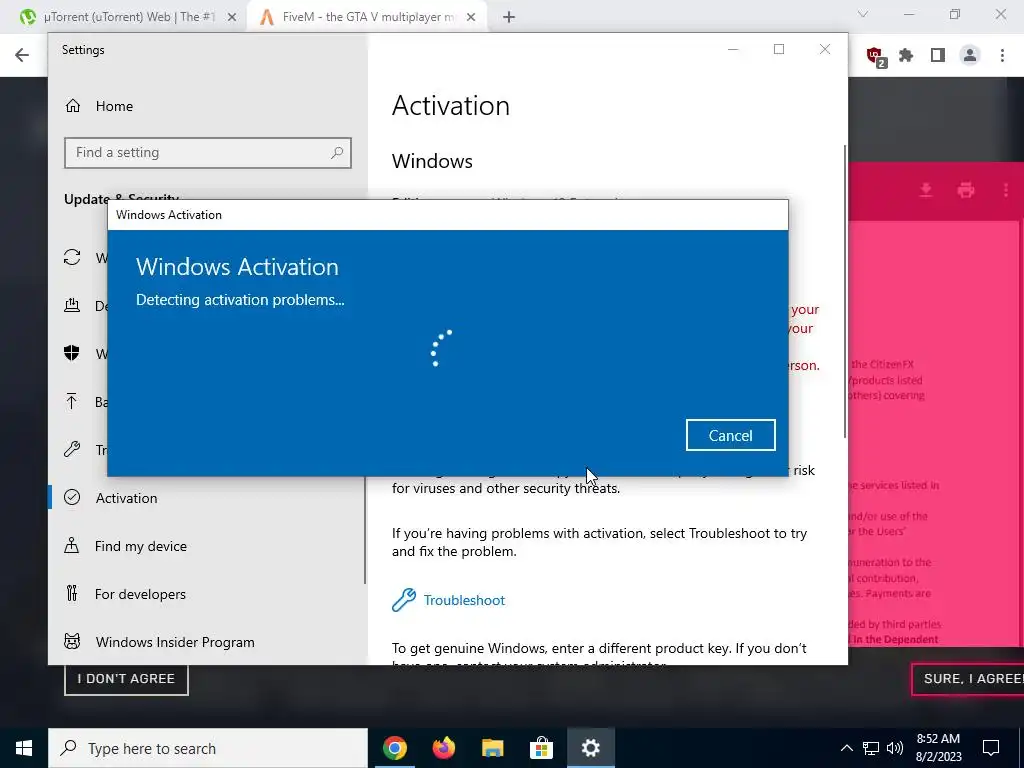The height and width of the screenshot is (768, 1024).
Task: Select the Settings gear in the taskbar
Action: tap(590, 748)
